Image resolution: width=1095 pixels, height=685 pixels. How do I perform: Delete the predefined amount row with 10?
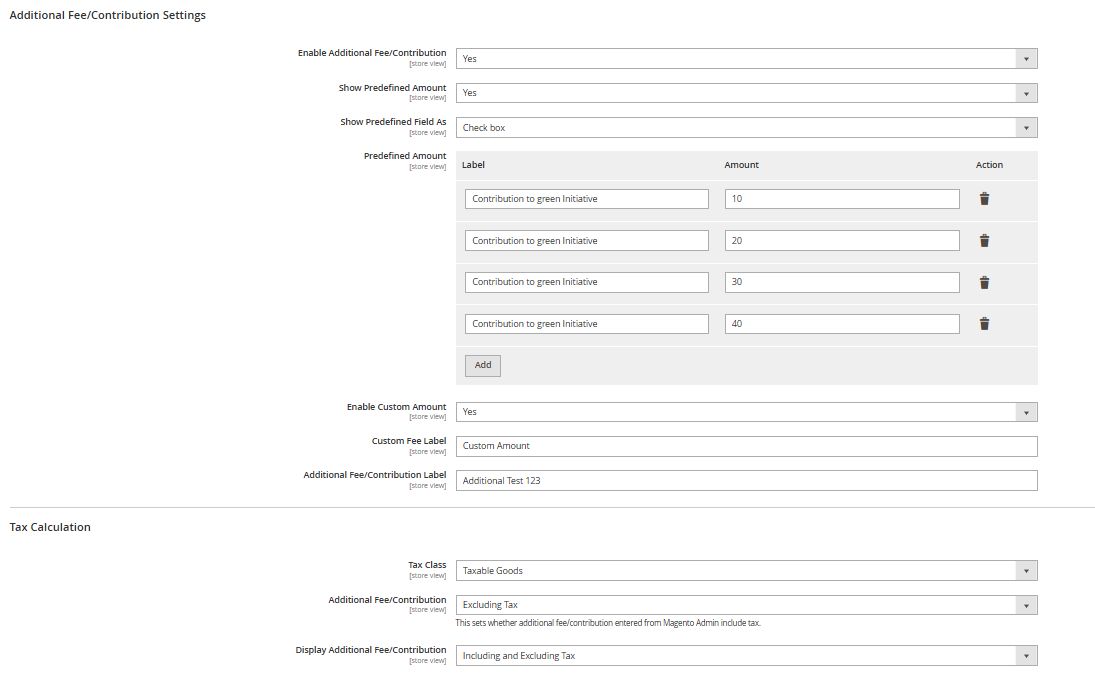click(x=984, y=199)
